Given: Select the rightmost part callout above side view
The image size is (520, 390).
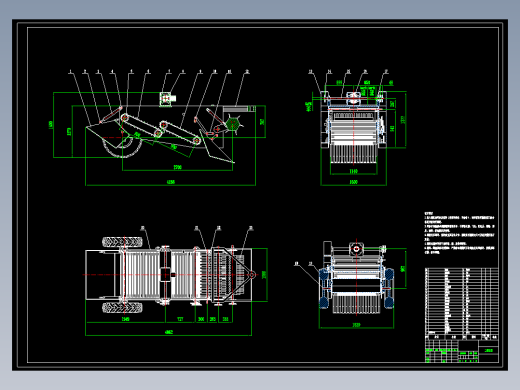Looking at the screenshot, I should (247, 71).
